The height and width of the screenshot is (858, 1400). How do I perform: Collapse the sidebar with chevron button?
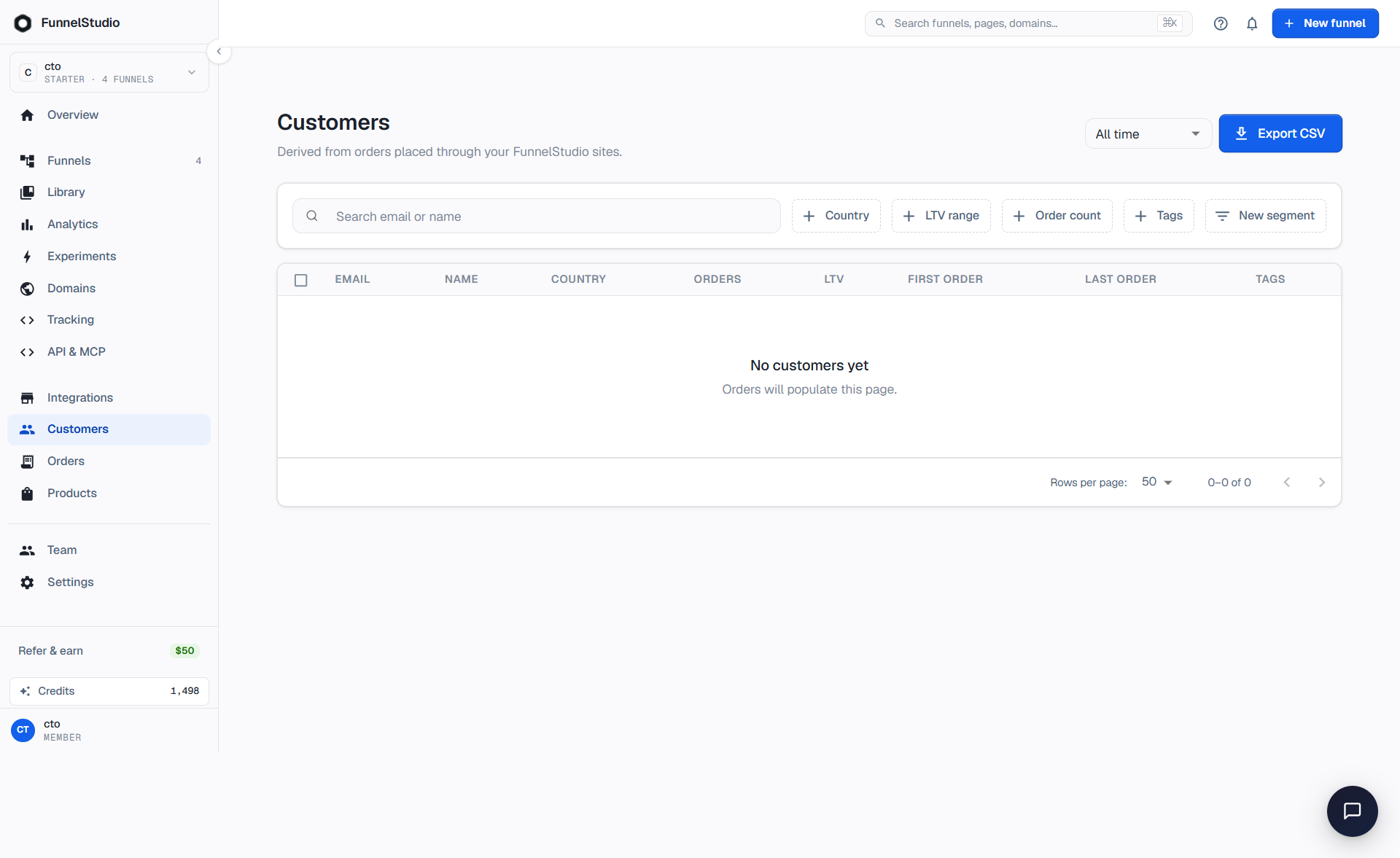[219, 52]
